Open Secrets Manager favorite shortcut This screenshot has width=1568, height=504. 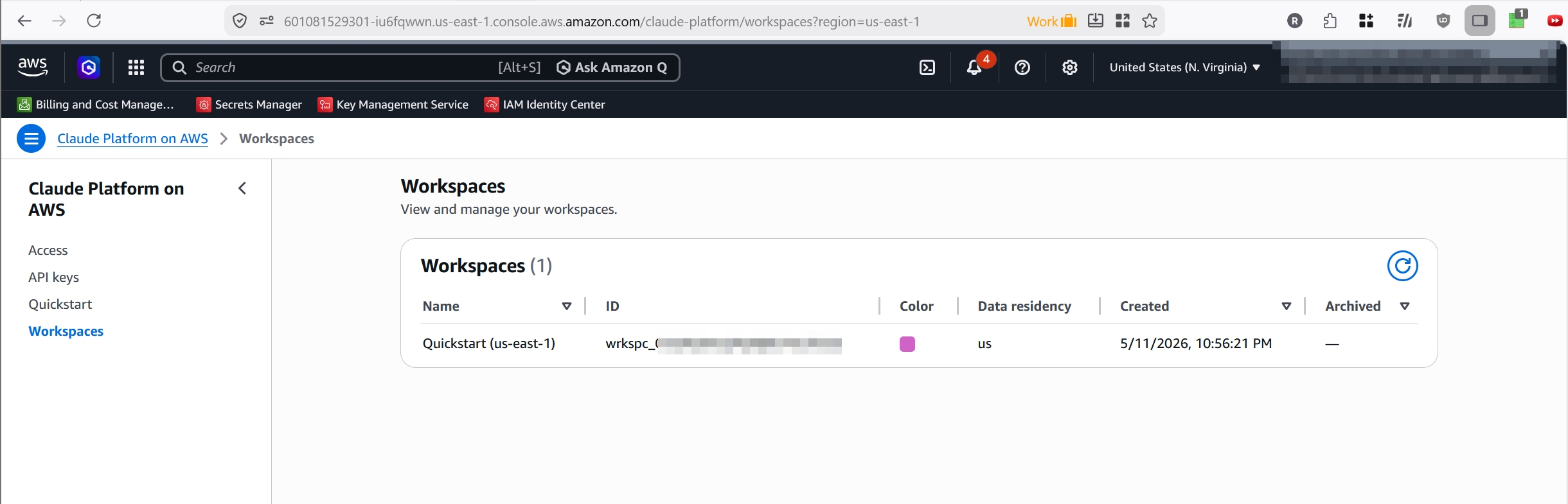click(249, 105)
